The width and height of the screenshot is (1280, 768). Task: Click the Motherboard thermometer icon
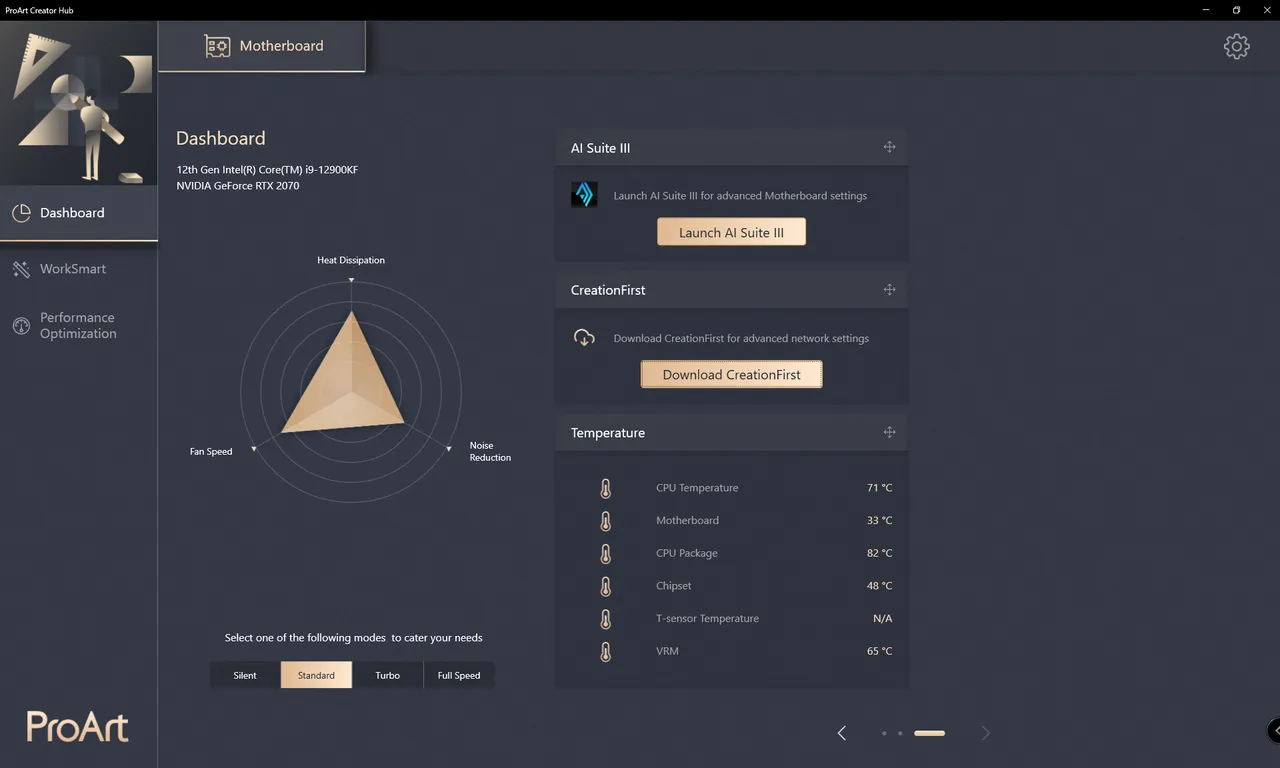605,521
